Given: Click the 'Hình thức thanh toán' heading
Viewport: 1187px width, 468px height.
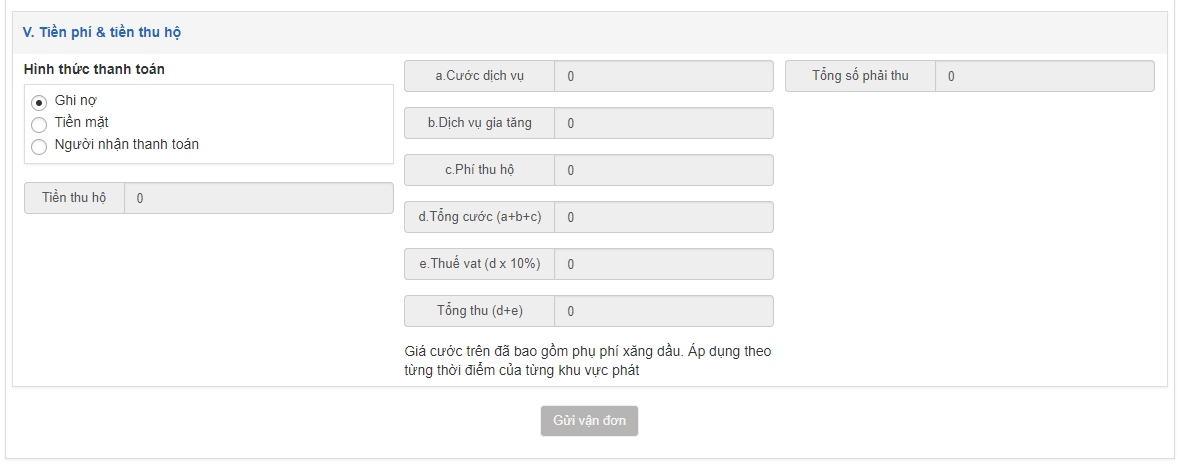Looking at the screenshot, I should tap(95, 69).
